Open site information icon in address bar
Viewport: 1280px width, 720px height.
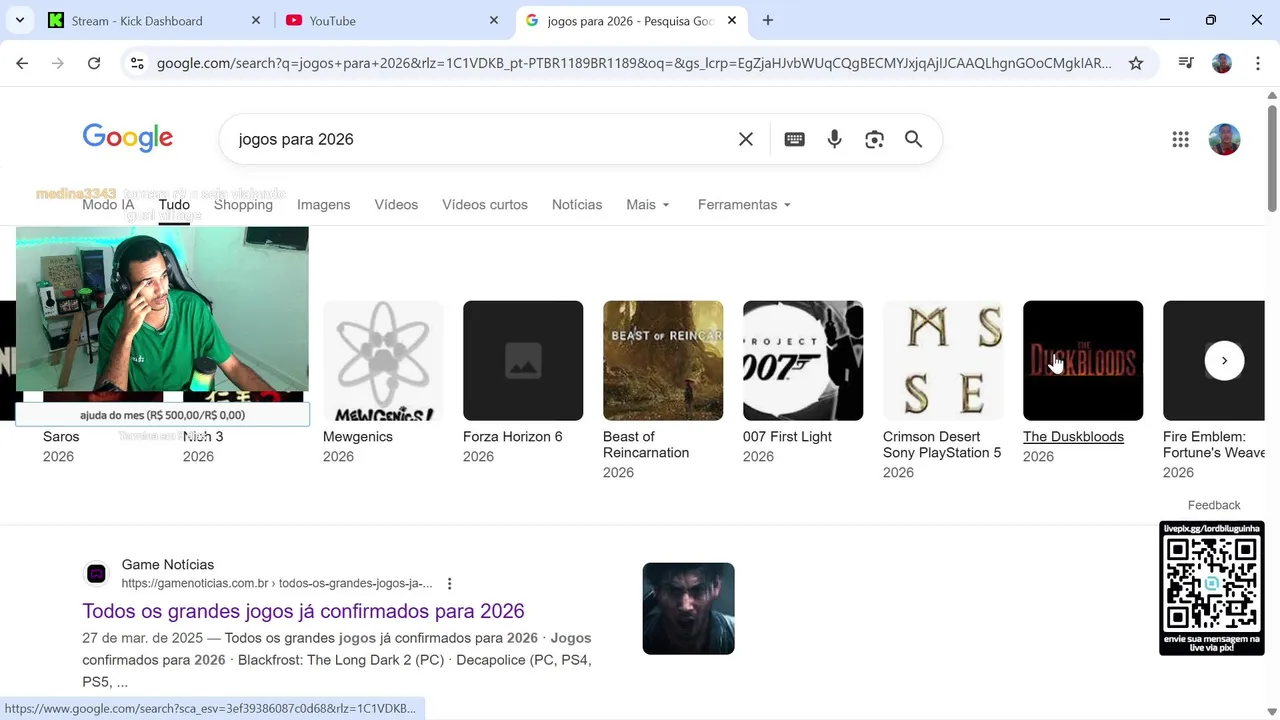[x=138, y=63]
